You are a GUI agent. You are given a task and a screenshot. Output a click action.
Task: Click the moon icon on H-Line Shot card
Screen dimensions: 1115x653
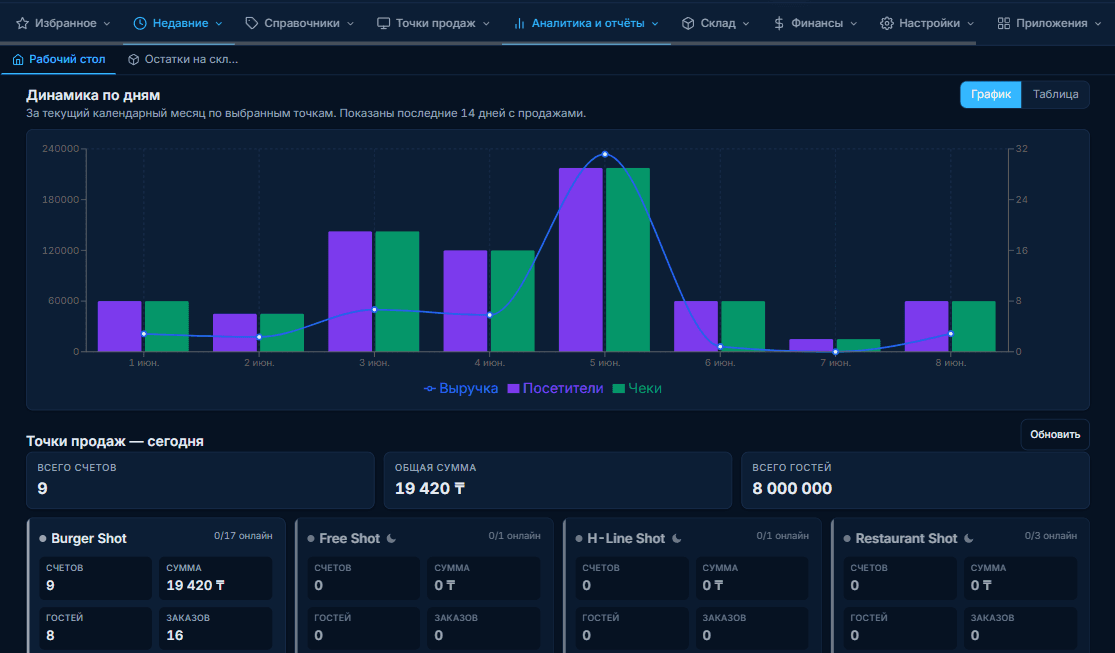(x=677, y=538)
